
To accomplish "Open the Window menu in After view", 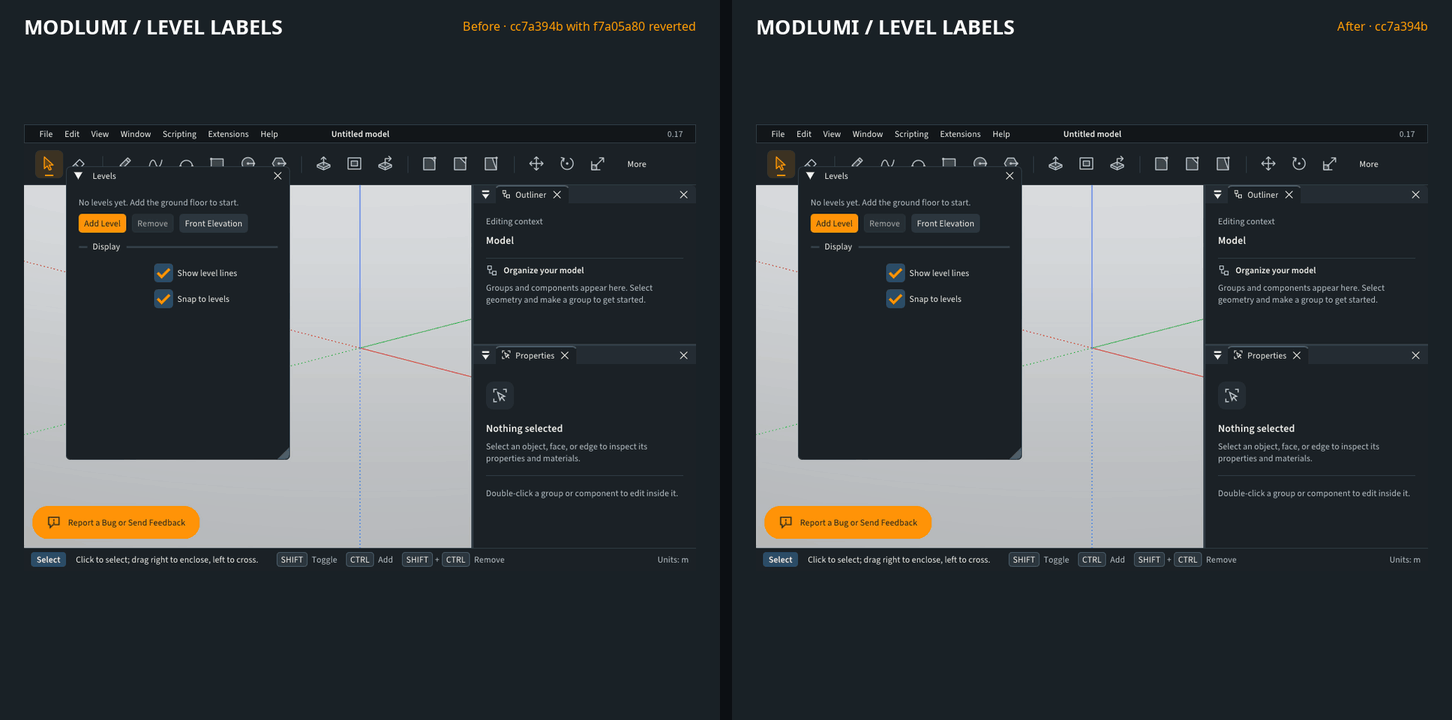I will pyautogui.click(x=867, y=134).
